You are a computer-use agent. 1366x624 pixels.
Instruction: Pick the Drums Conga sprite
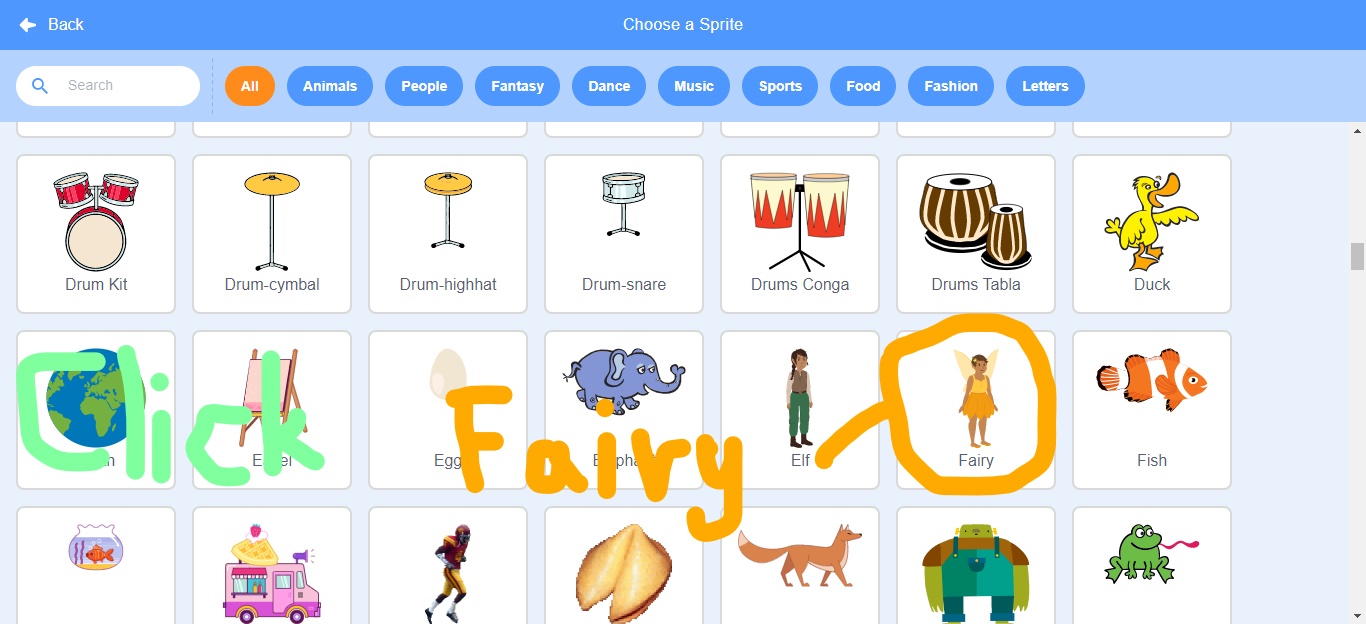[x=800, y=234]
